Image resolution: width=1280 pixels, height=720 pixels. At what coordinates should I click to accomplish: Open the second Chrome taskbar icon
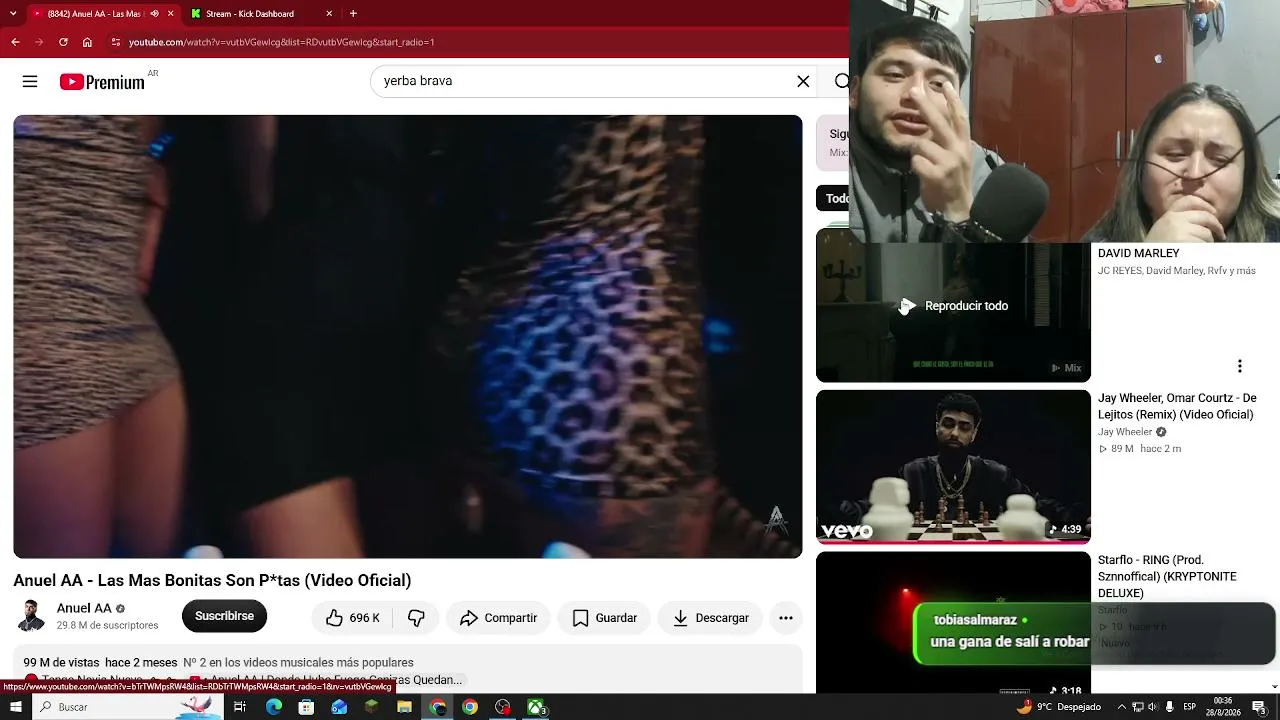469,707
